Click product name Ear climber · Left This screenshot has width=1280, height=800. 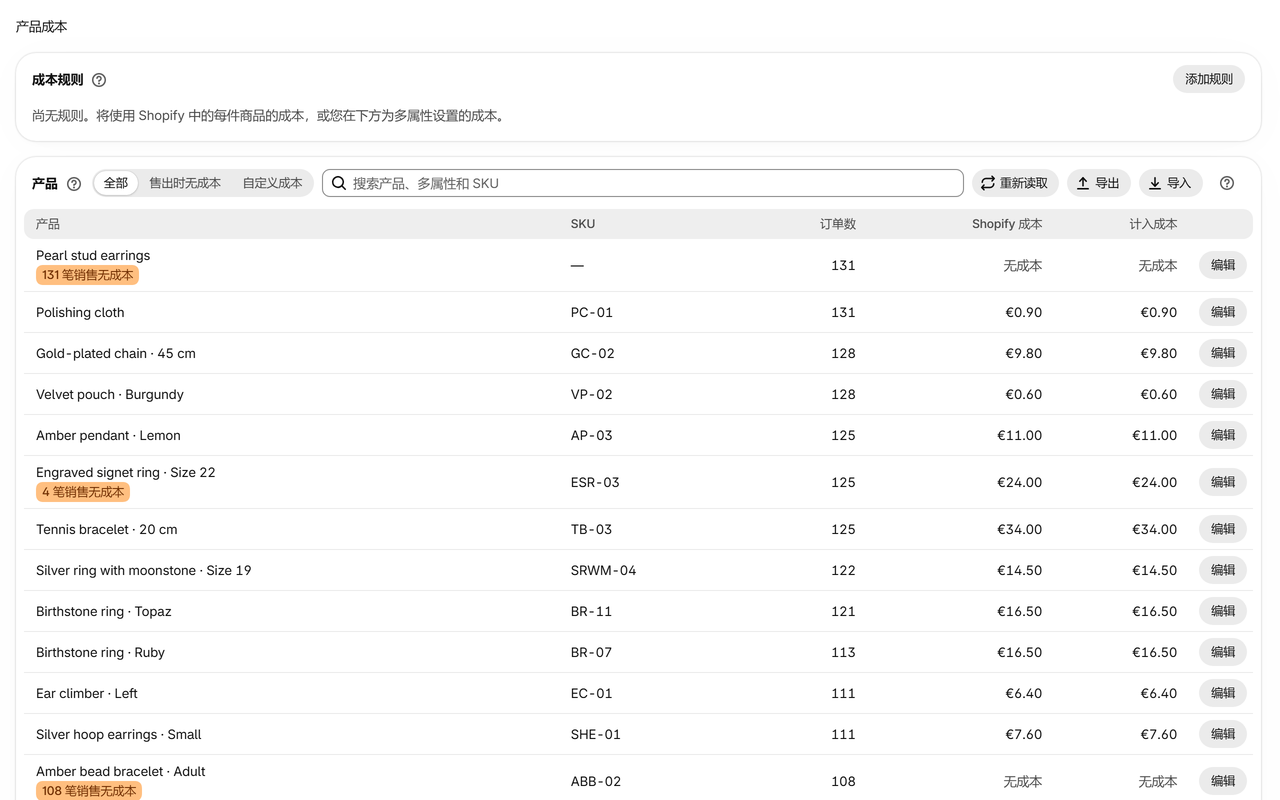pos(87,693)
